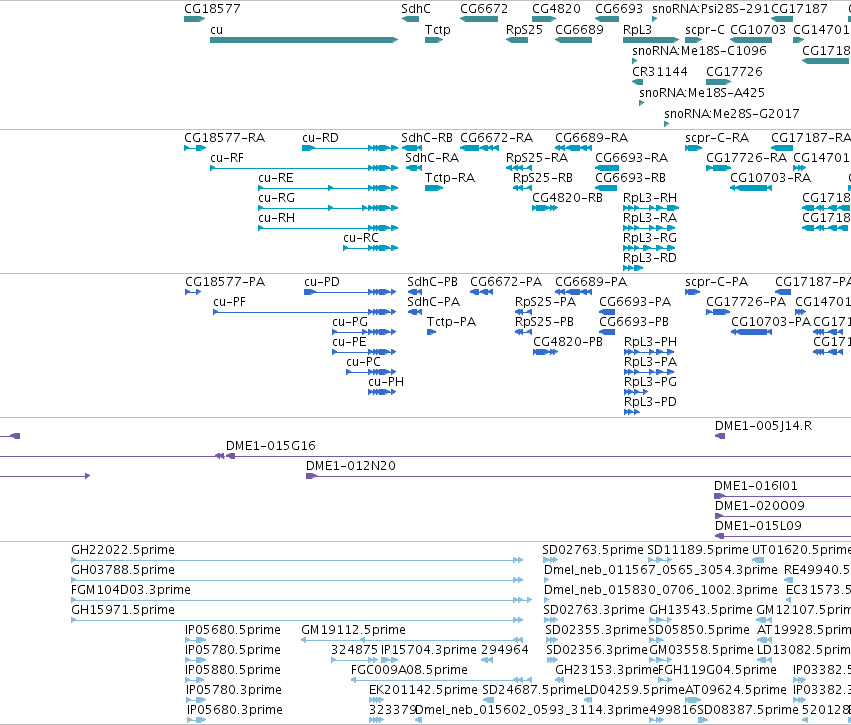Select EST GH22022.5prime

point(297,560)
